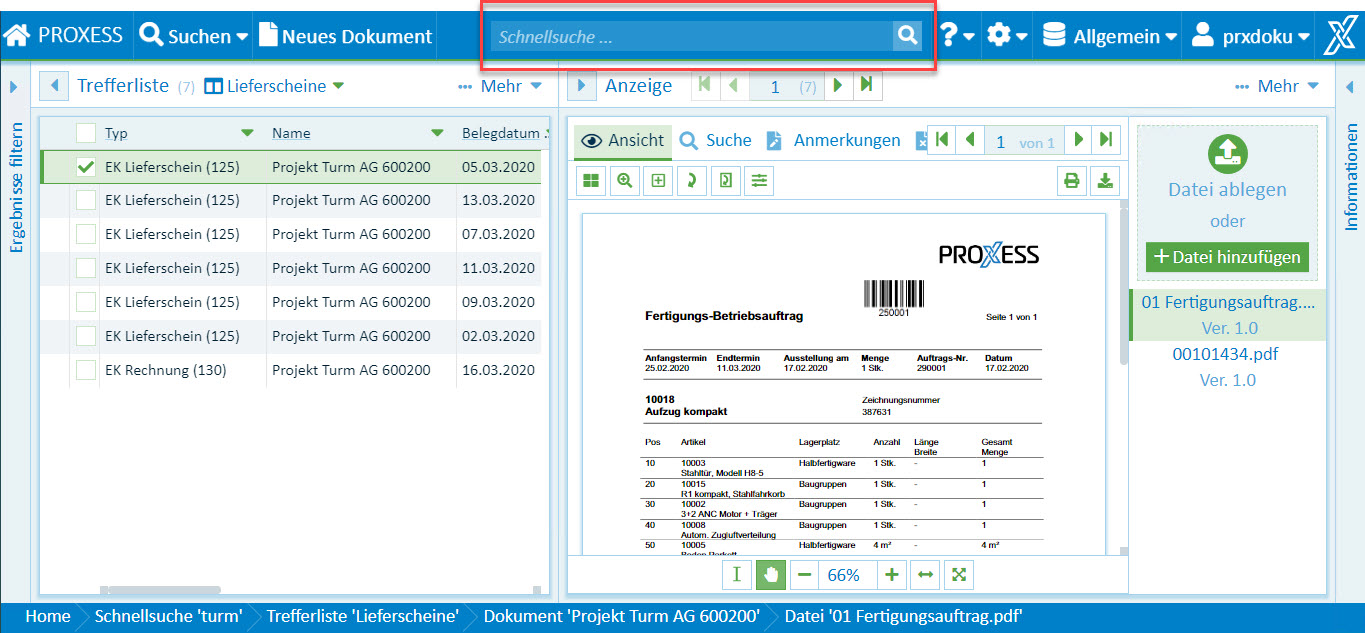Toggle the select-all checkbox in list header
The image size is (1365, 633).
(x=86, y=133)
